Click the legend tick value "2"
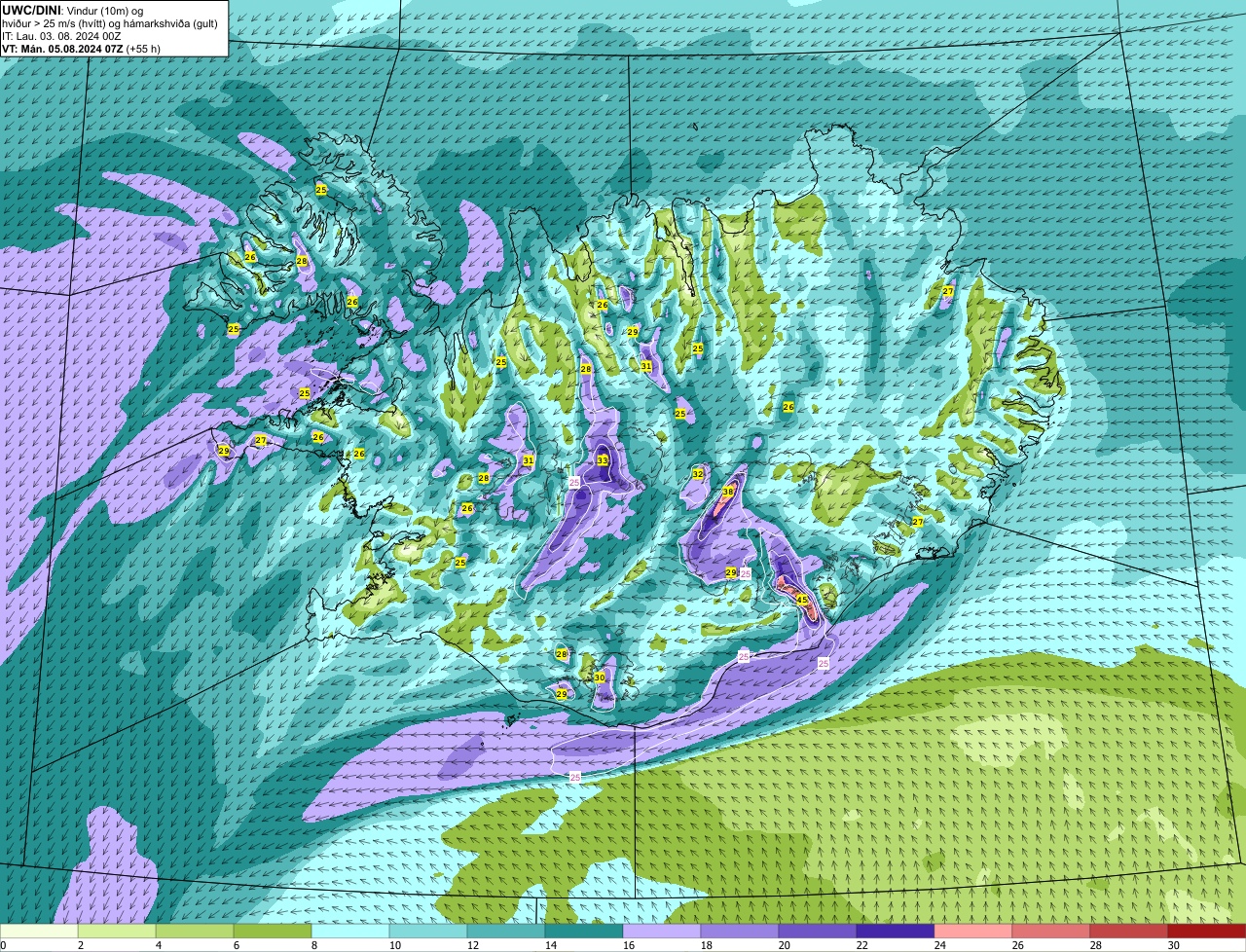Image resolution: width=1246 pixels, height=952 pixels. (x=81, y=945)
